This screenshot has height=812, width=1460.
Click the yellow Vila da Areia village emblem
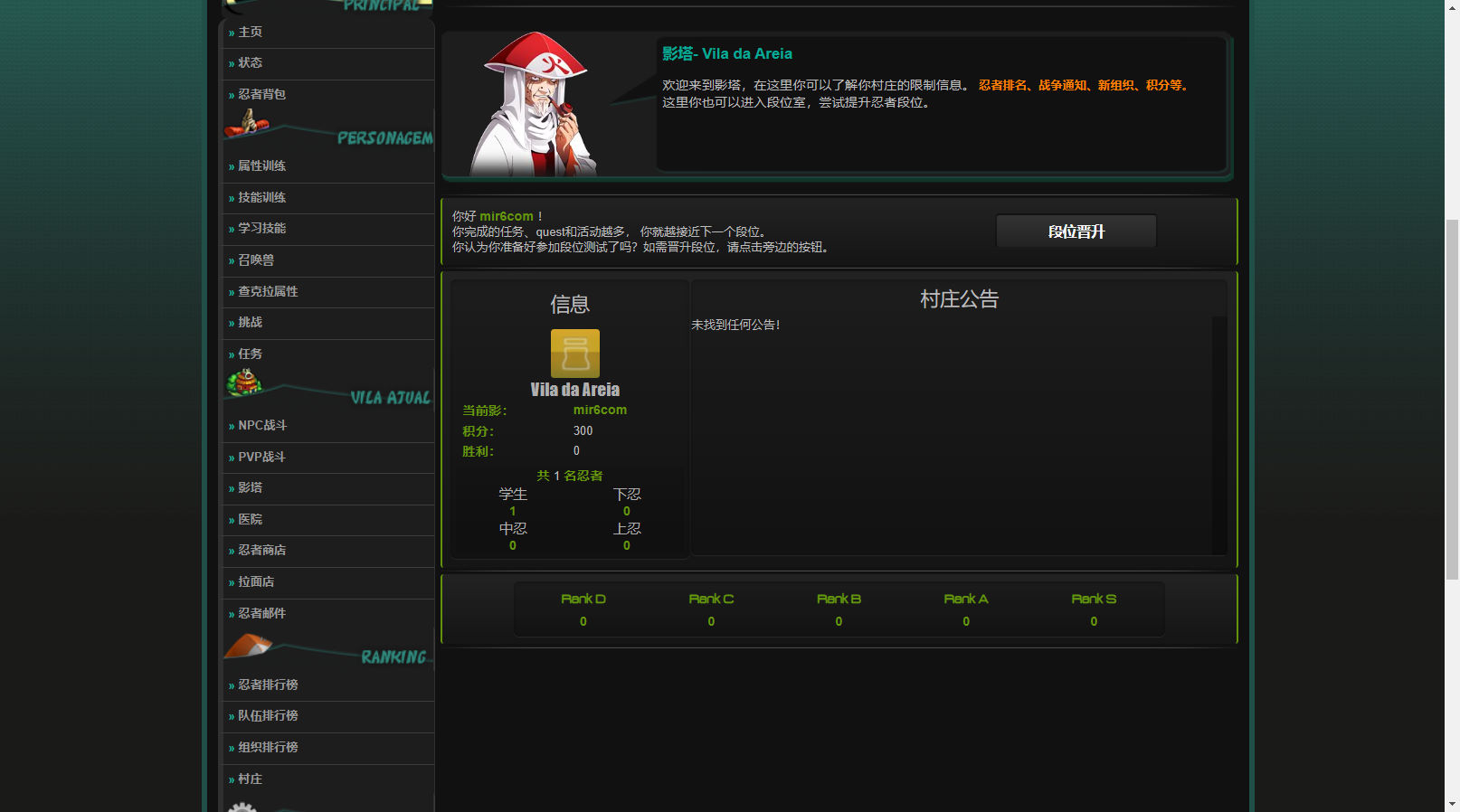(x=574, y=353)
